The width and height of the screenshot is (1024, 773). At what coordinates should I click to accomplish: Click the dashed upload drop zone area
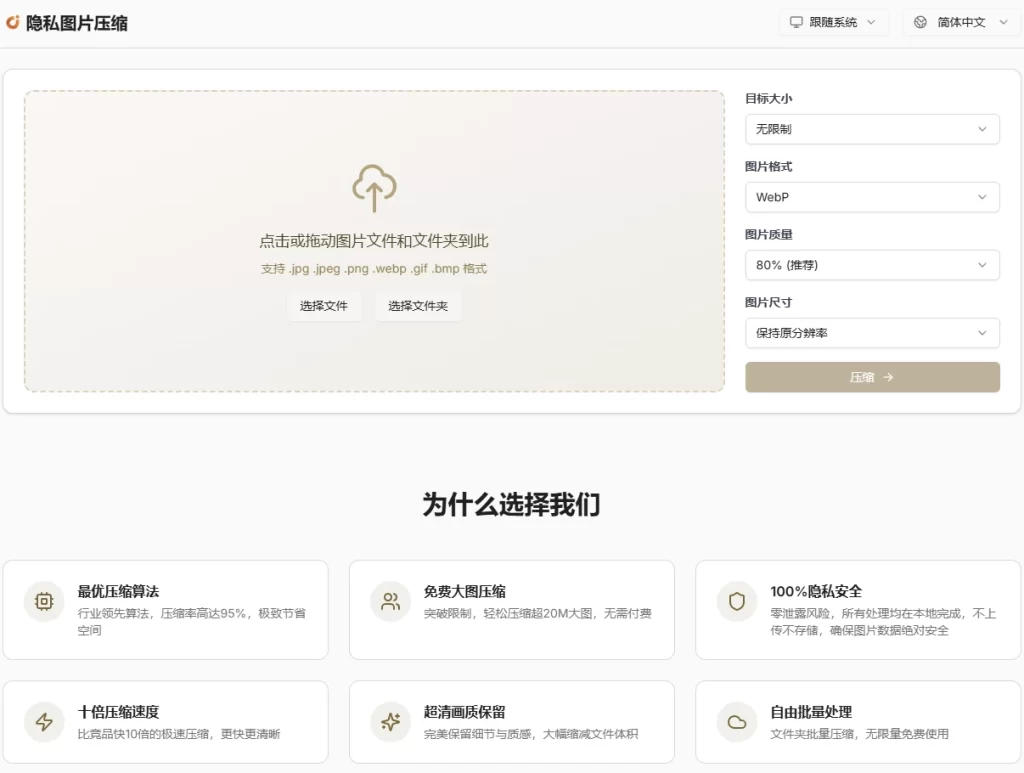[373, 140]
